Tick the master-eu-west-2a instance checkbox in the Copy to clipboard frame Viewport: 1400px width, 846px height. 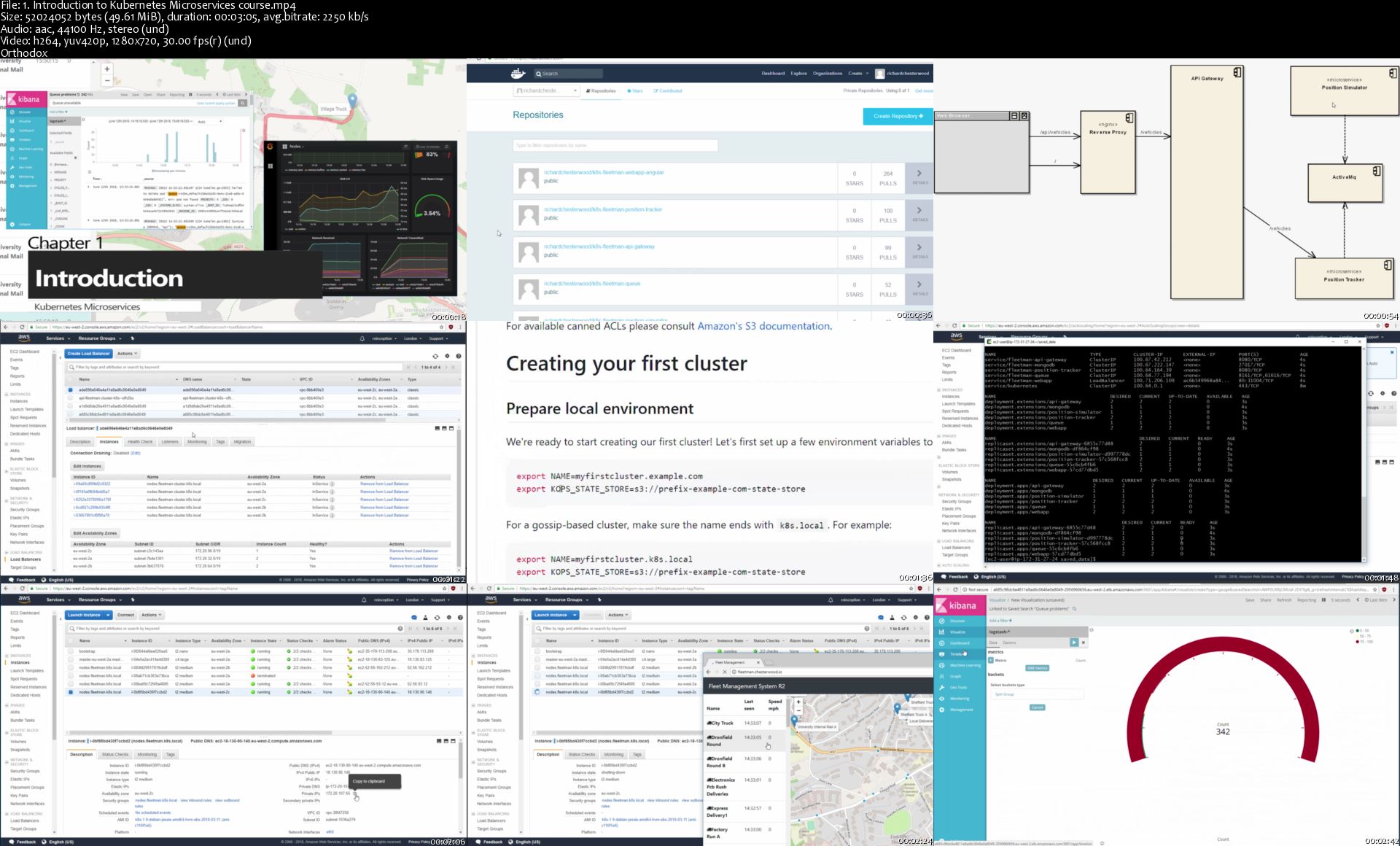coord(70,659)
